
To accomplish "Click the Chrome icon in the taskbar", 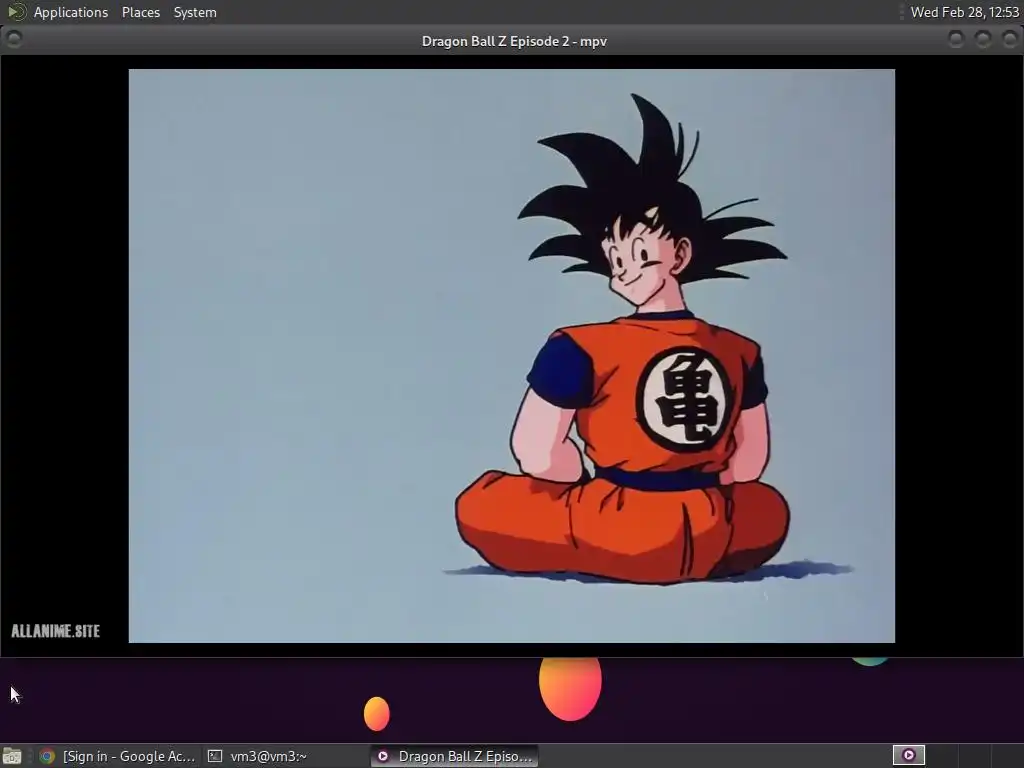I will coord(47,756).
